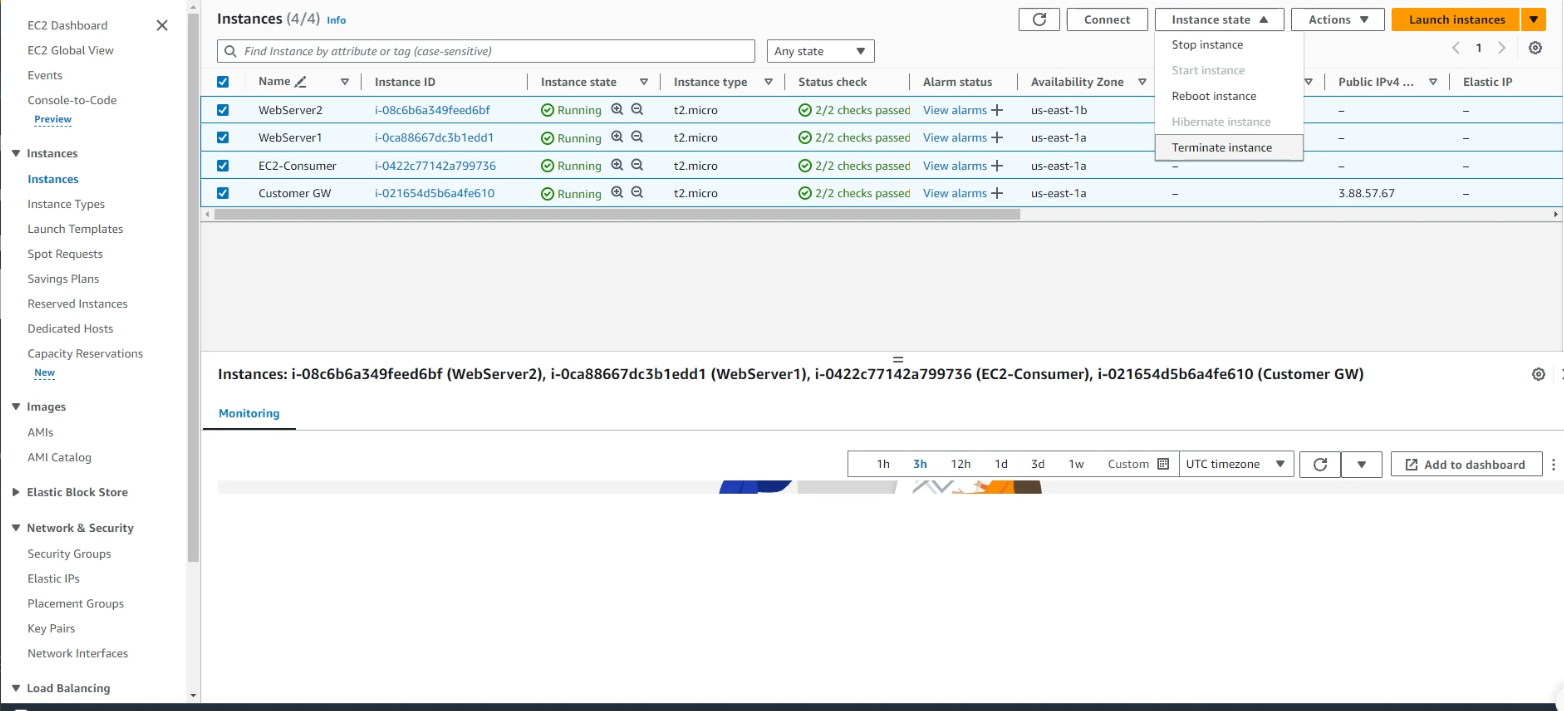Choose Terminate instance from the menu
Viewport: 1564px width, 711px height.
click(1221, 147)
